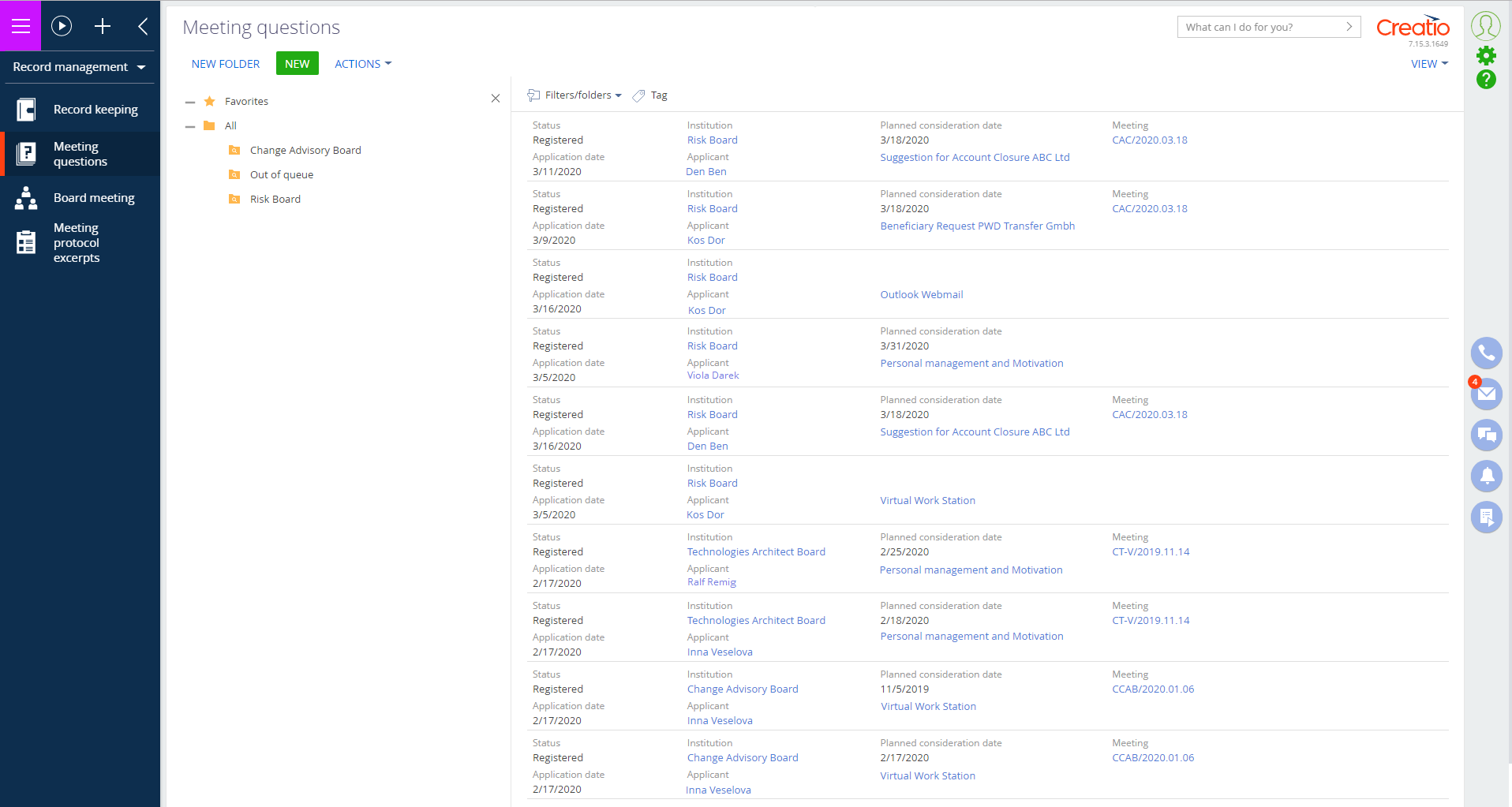Collapse the All folder tree node

[189, 126]
